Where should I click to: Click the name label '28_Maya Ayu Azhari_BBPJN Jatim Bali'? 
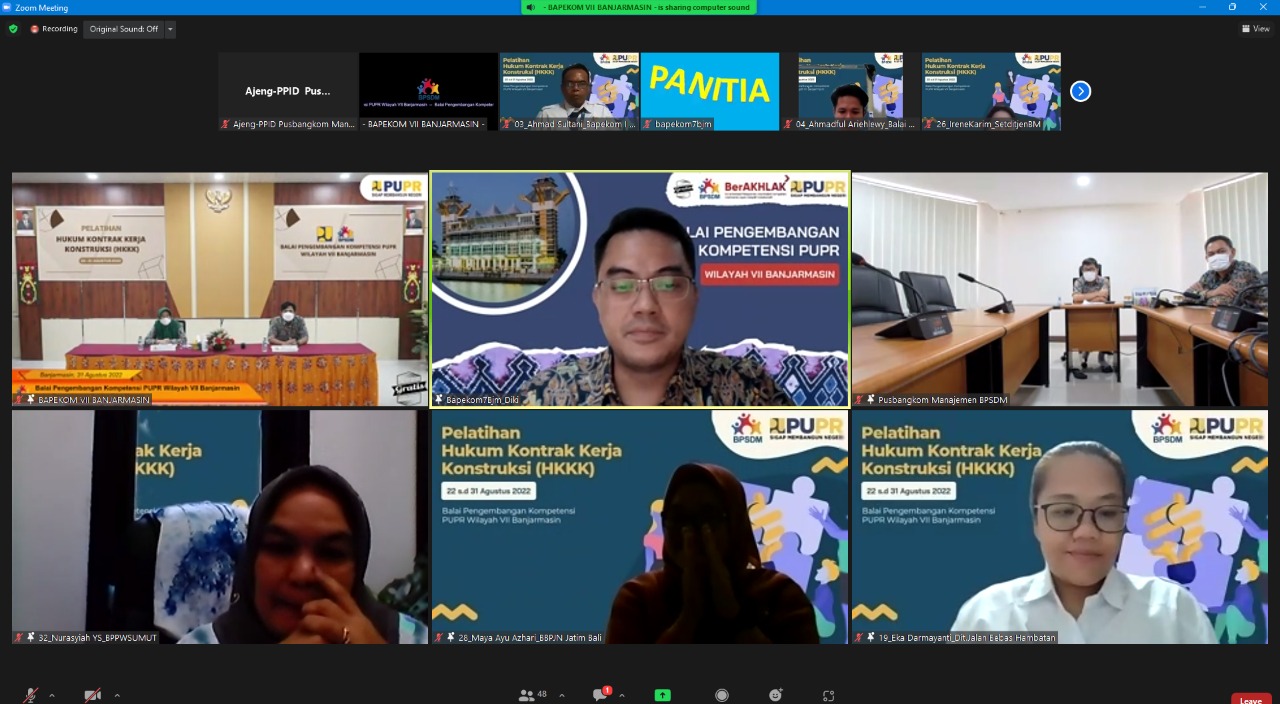click(530, 637)
